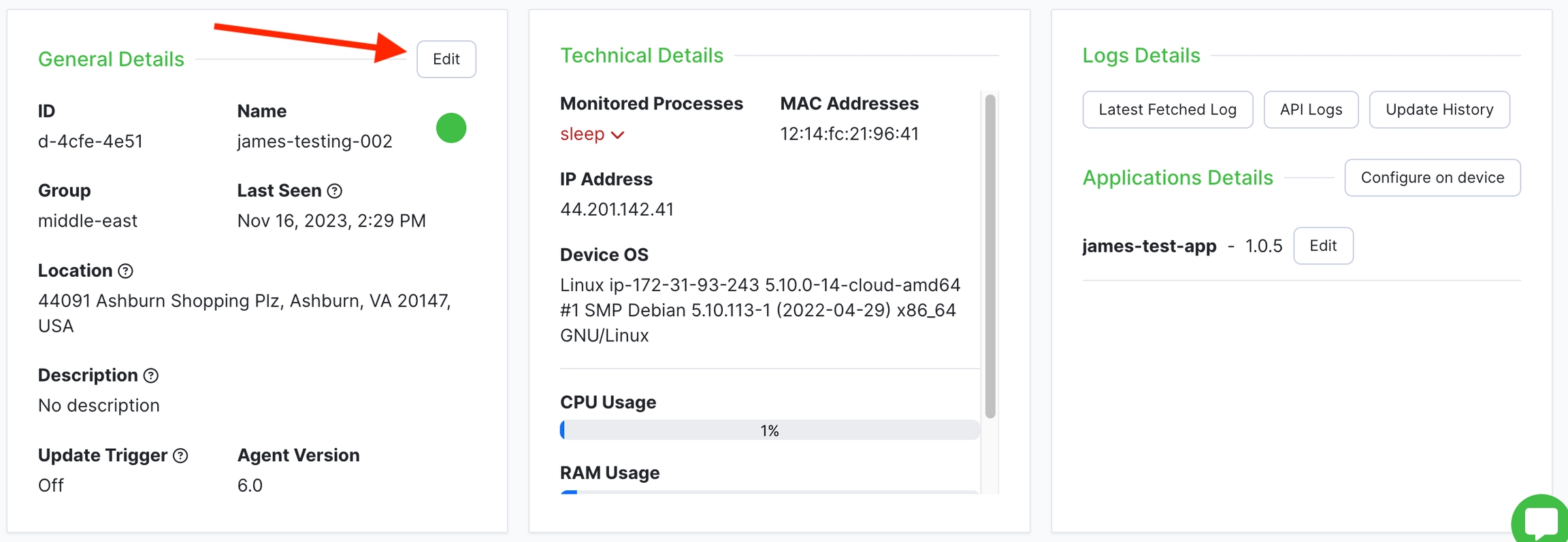
Task: Edit the james-test-app application
Action: [x=1322, y=245]
